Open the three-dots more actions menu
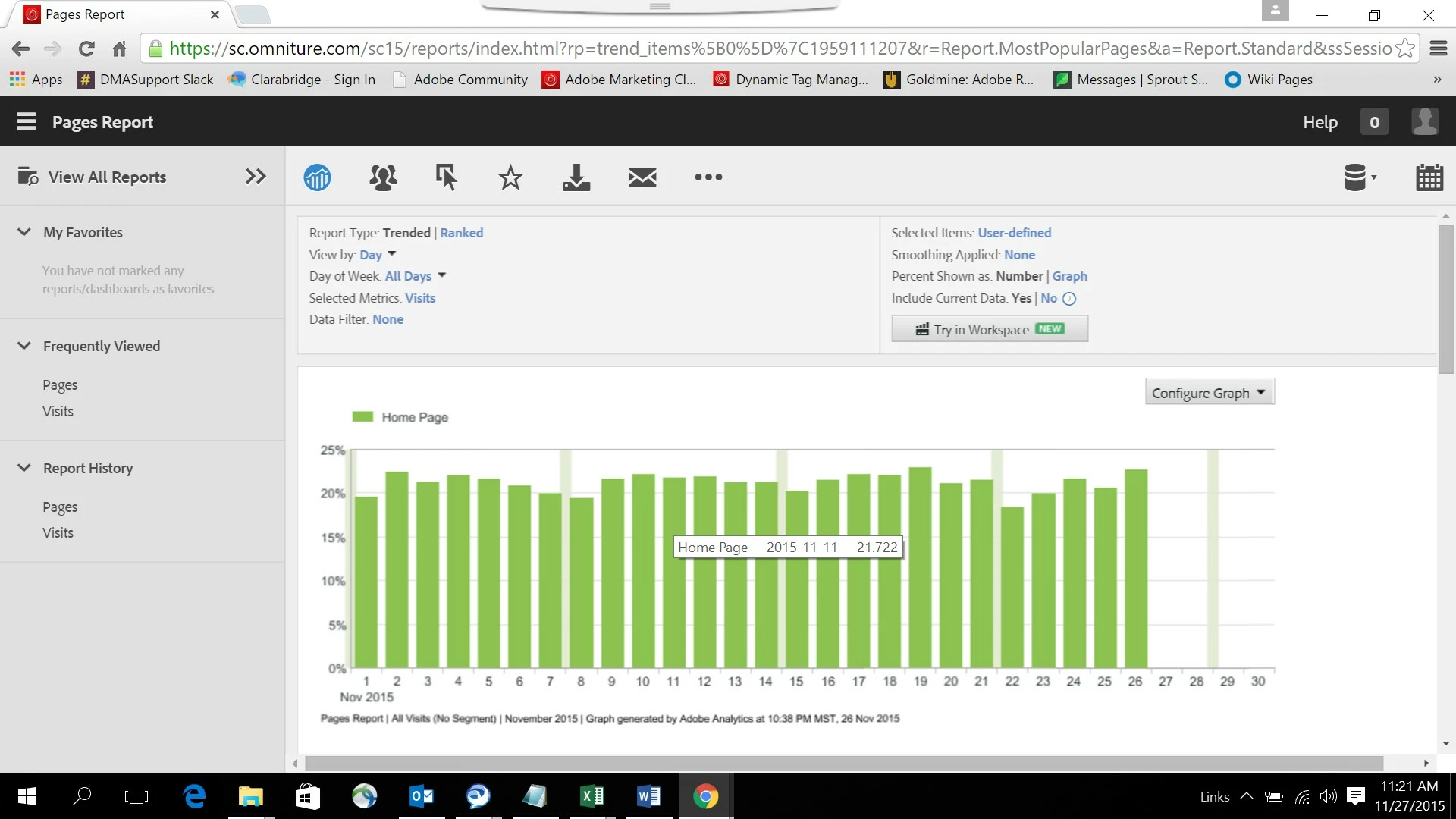 pyautogui.click(x=708, y=177)
